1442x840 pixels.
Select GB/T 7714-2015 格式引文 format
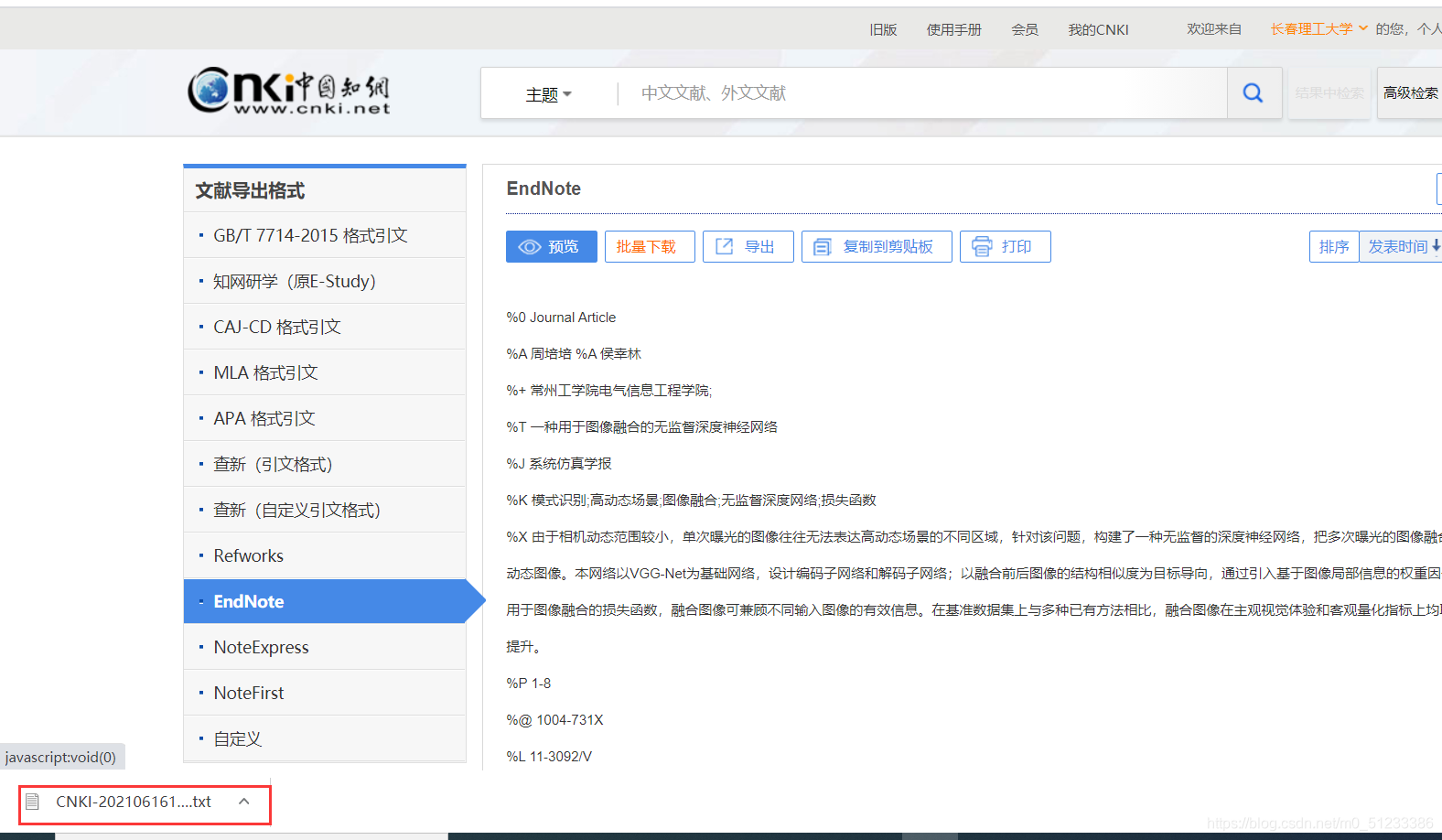325,235
